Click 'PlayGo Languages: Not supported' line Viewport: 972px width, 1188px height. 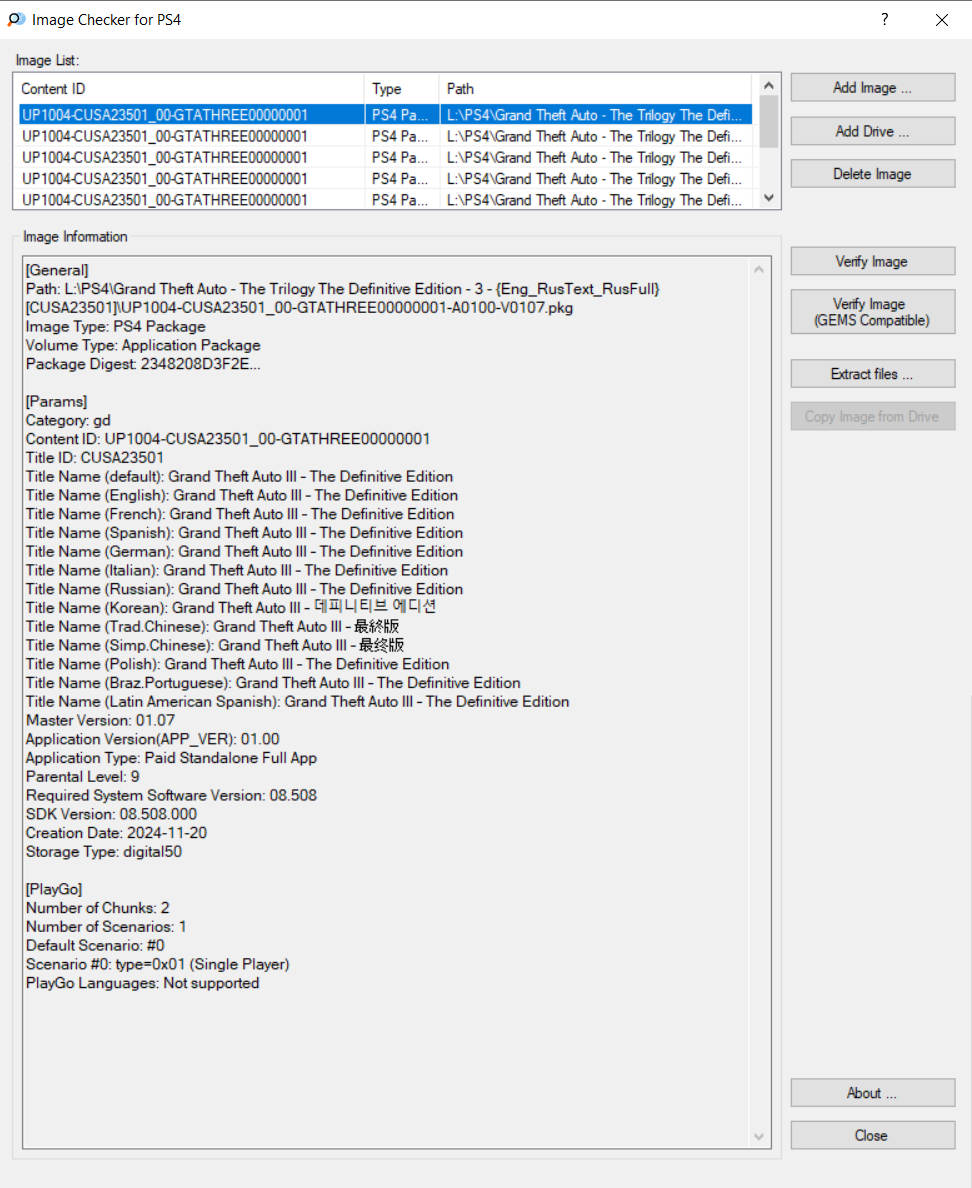[142, 983]
